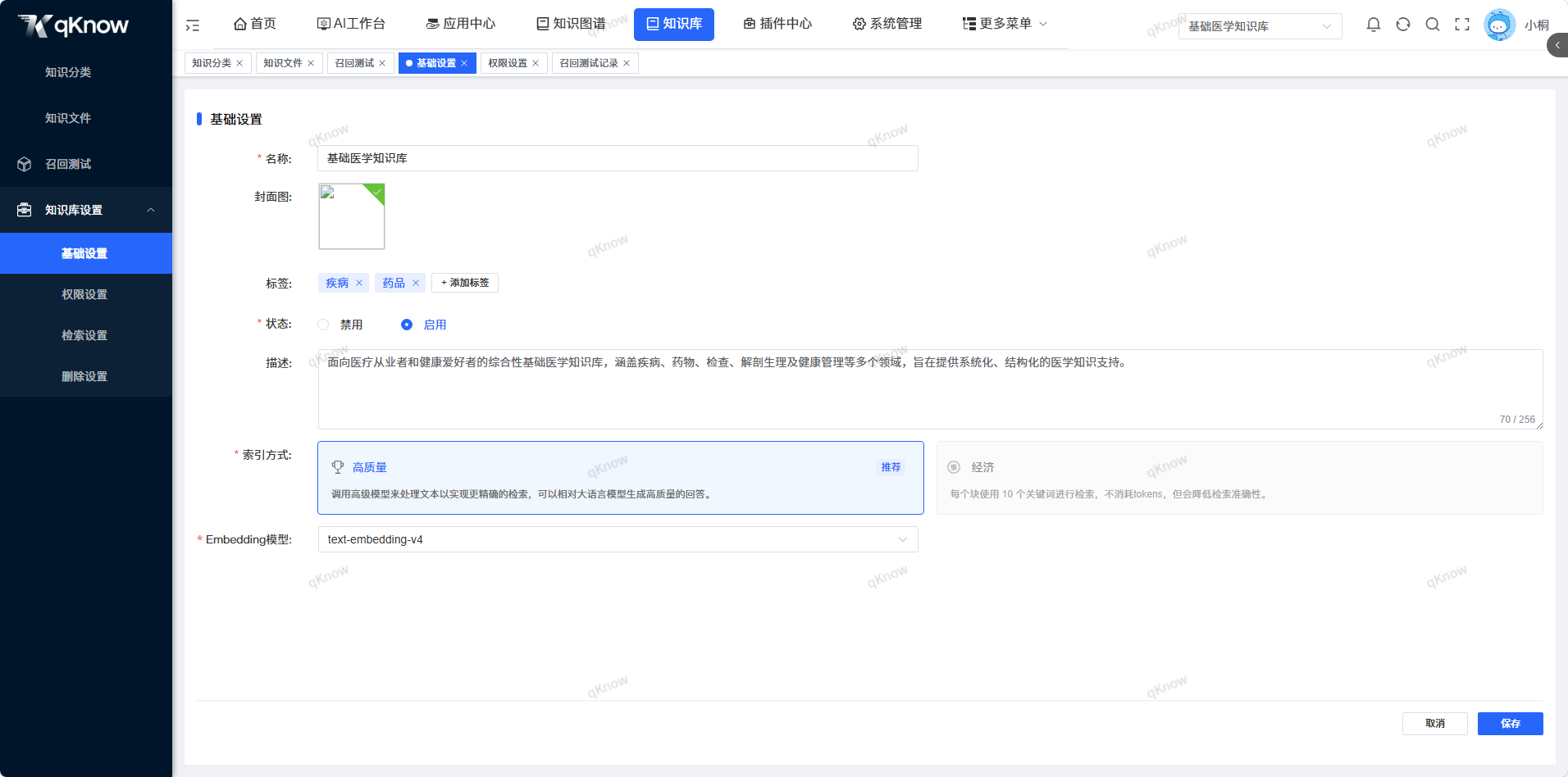Switch to the 召回测试记录 page tab

[x=589, y=63]
